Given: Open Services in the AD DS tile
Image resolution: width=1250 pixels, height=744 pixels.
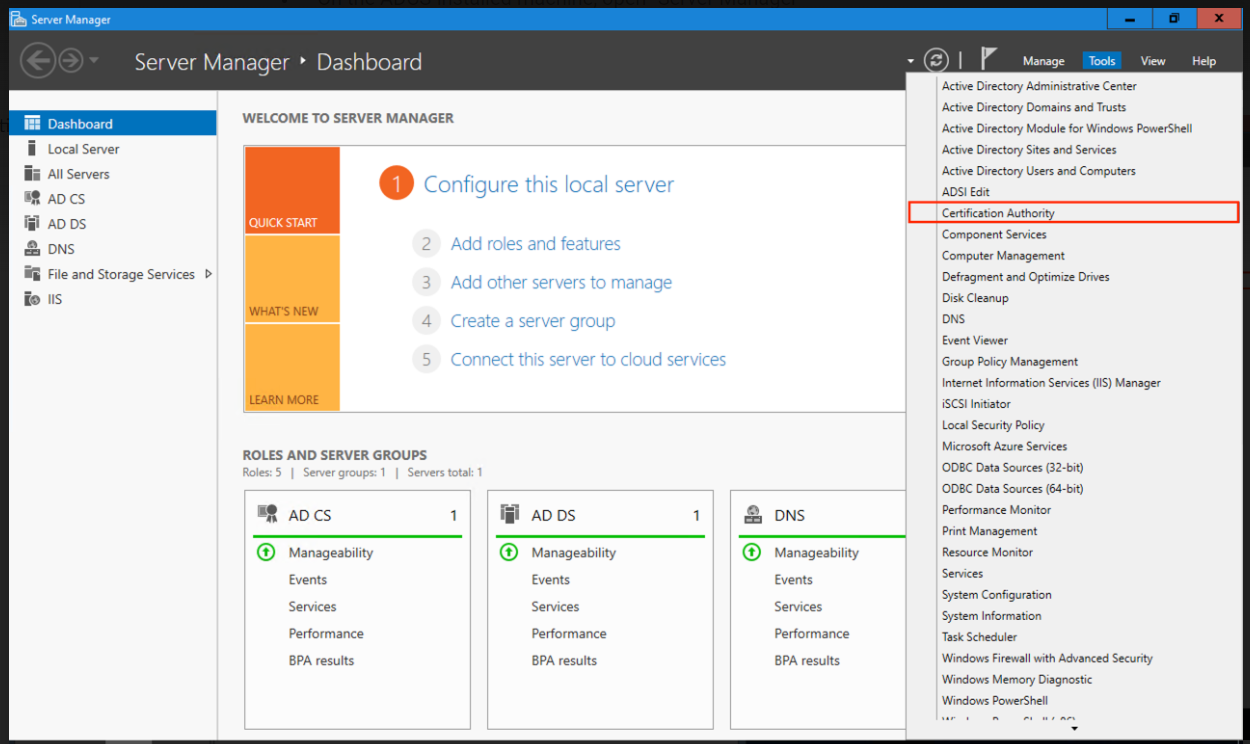Looking at the screenshot, I should [x=555, y=607].
